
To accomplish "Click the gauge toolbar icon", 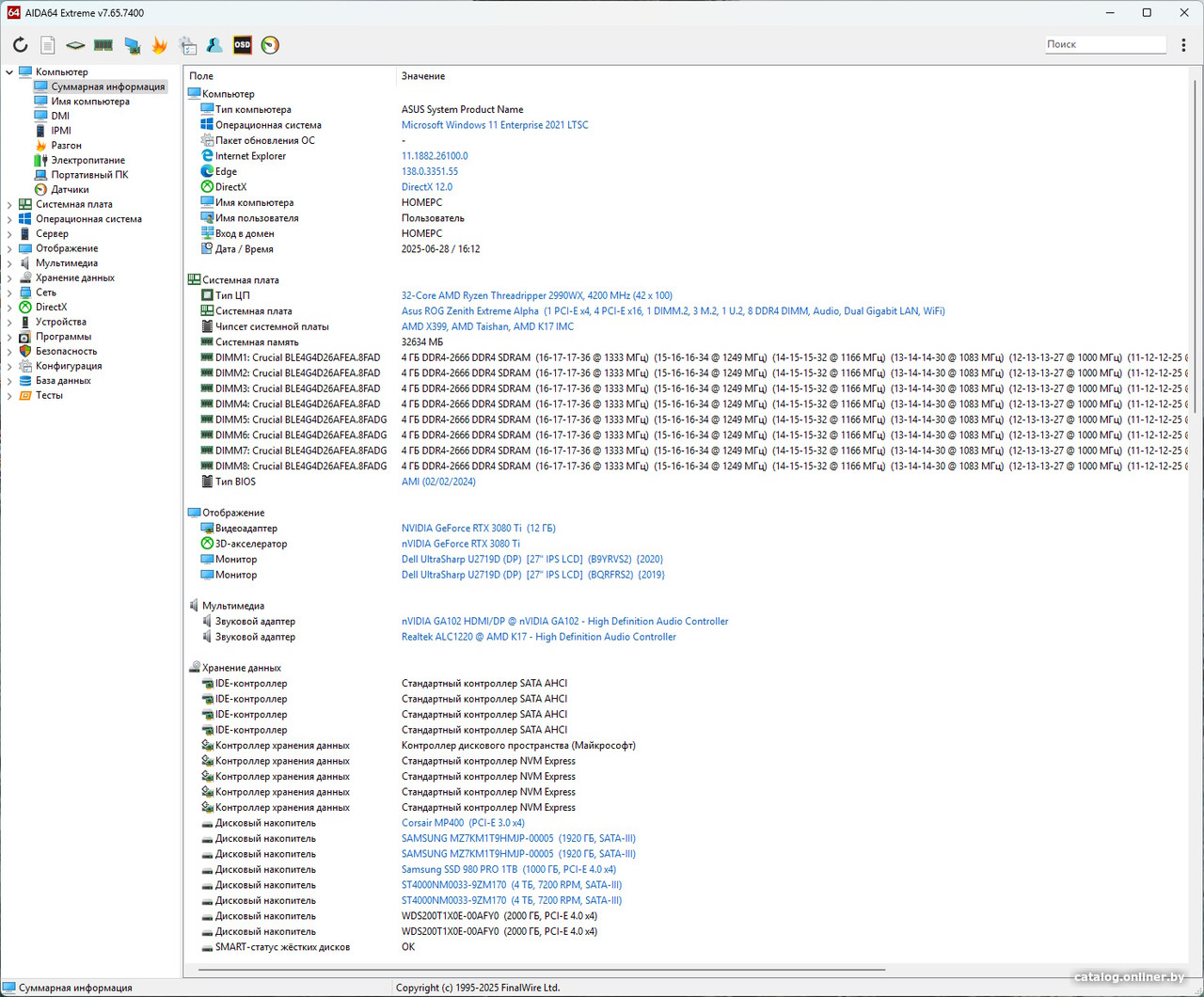I will click(x=271, y=45).
